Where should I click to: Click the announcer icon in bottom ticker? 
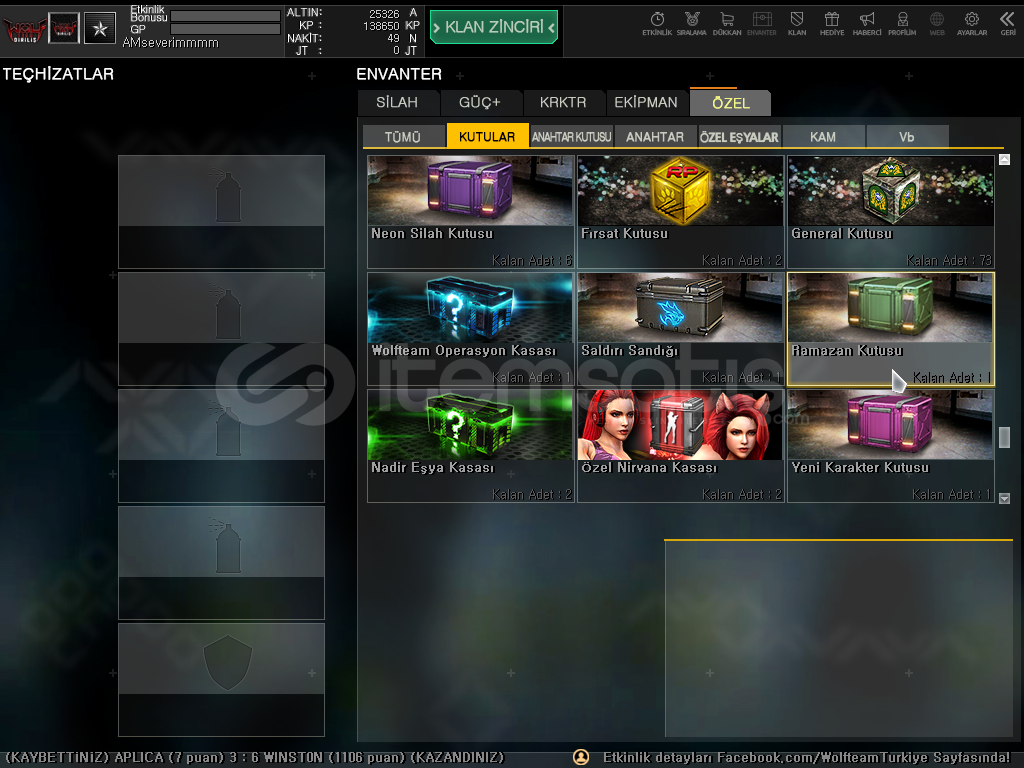(x=581, y=758)
